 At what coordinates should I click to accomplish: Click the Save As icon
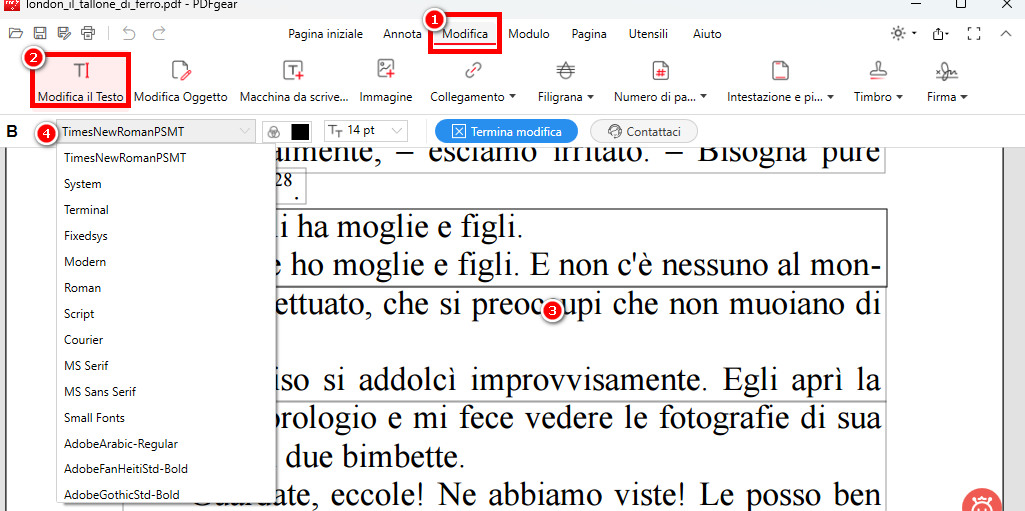[63, 33]
